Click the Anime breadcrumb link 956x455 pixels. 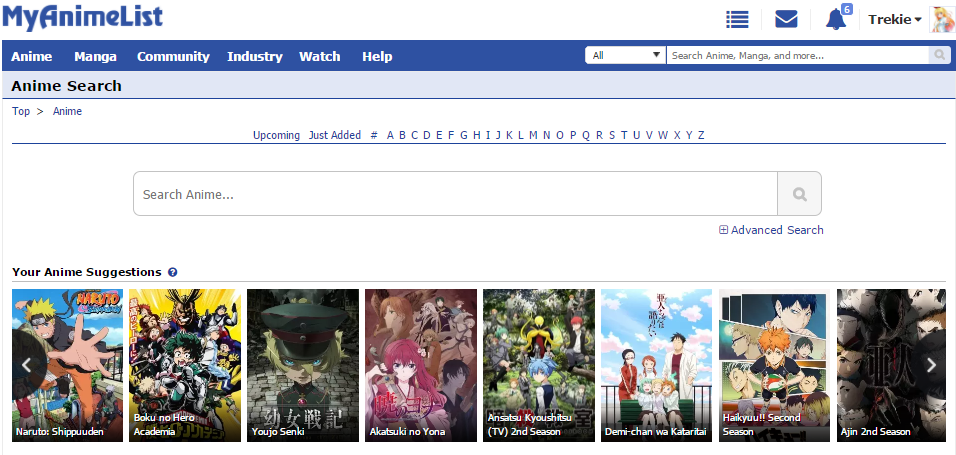point(67,112)
